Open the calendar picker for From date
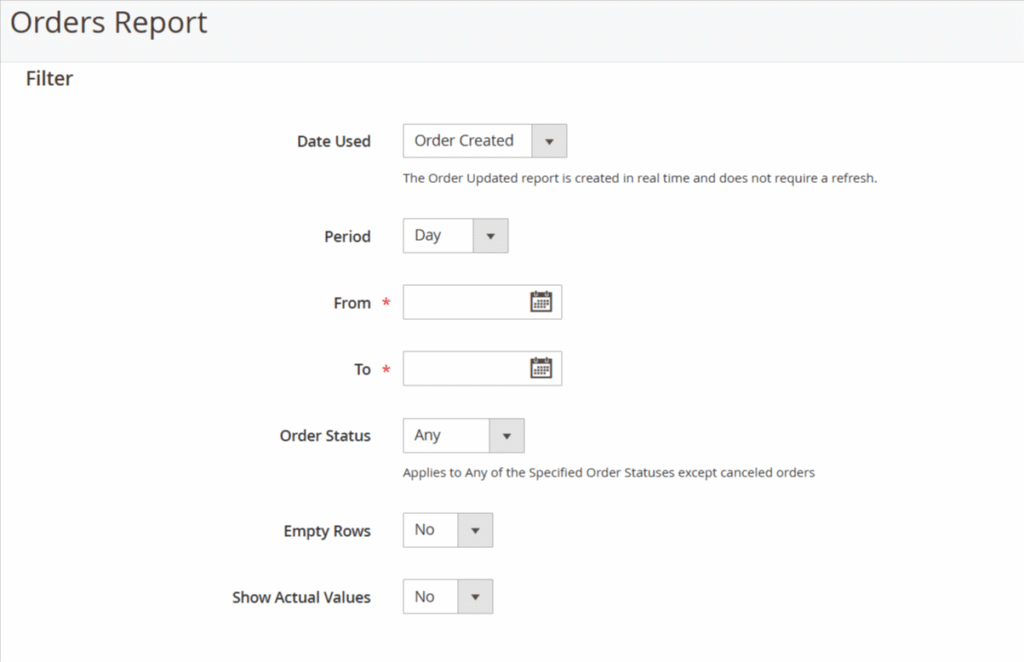 [541, 302]
